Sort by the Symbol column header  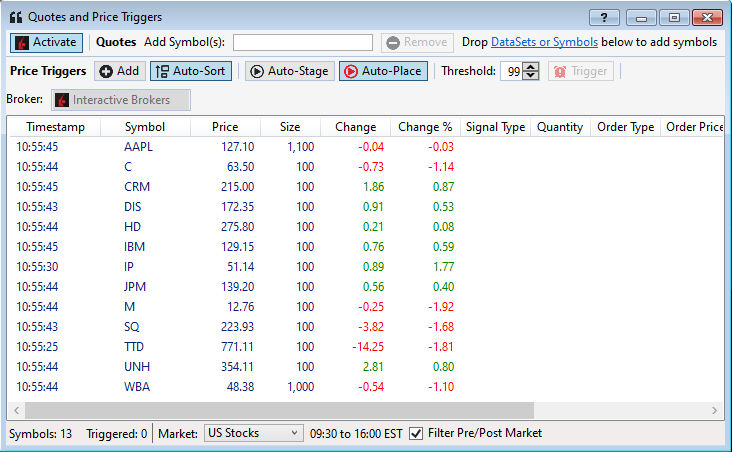pos(145,127)
